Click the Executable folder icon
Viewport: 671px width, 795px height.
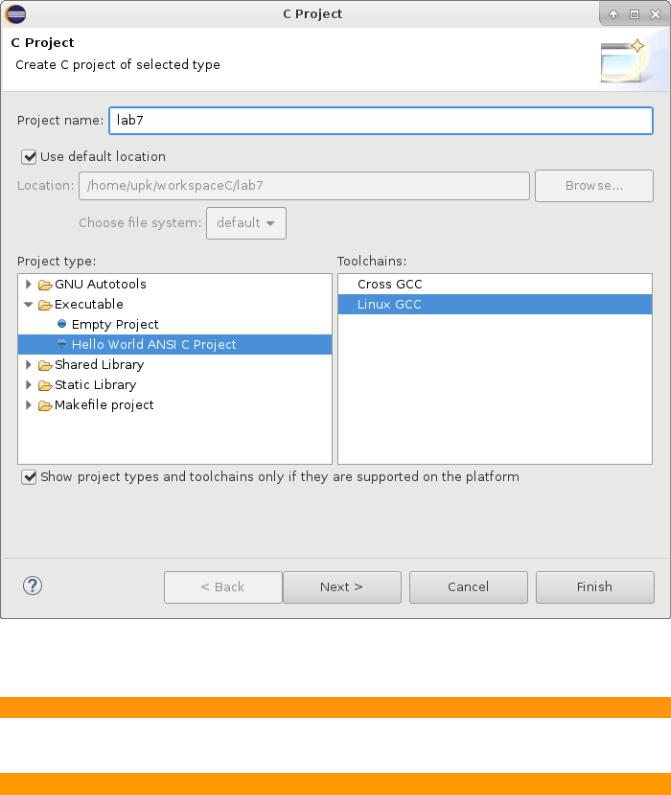tap(45, 305)
